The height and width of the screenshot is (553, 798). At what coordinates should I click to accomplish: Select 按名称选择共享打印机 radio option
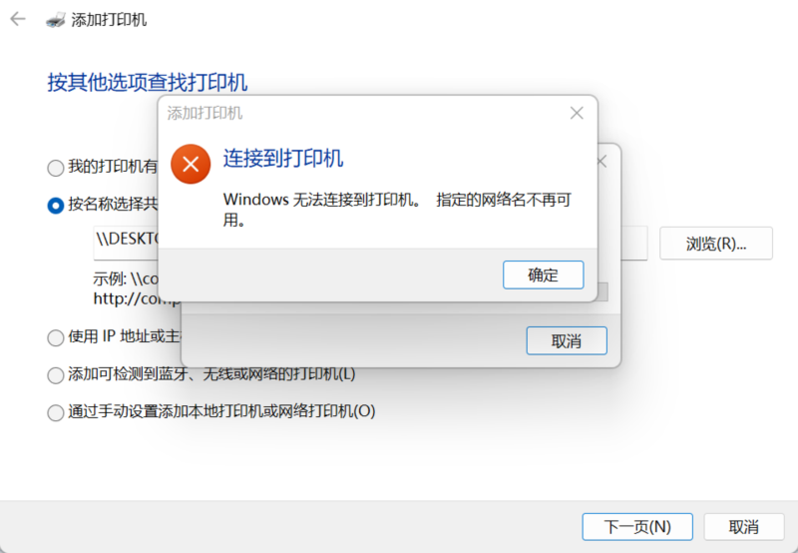click(55, 206)
